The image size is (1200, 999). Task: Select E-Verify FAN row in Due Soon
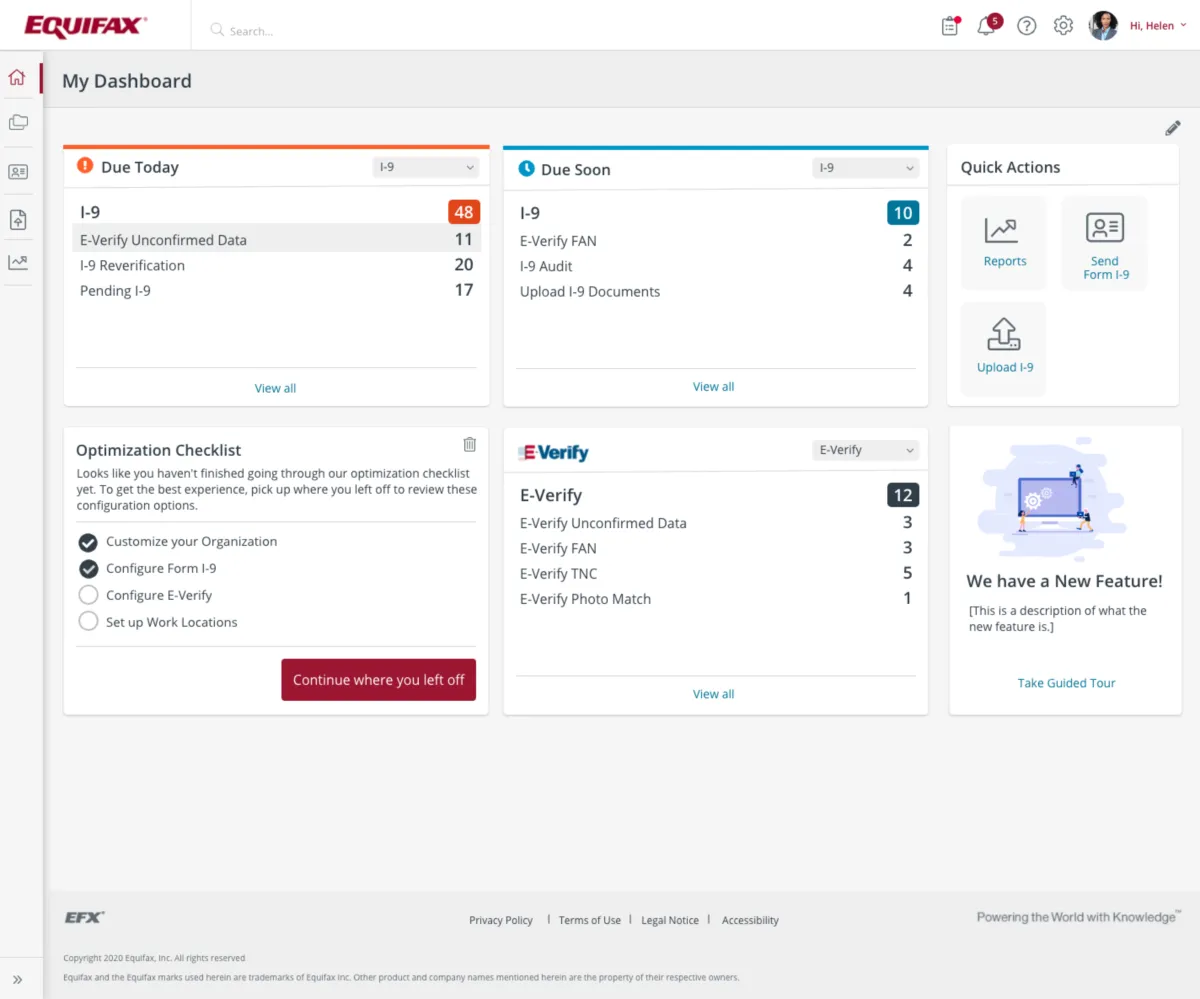click(716, 240)
